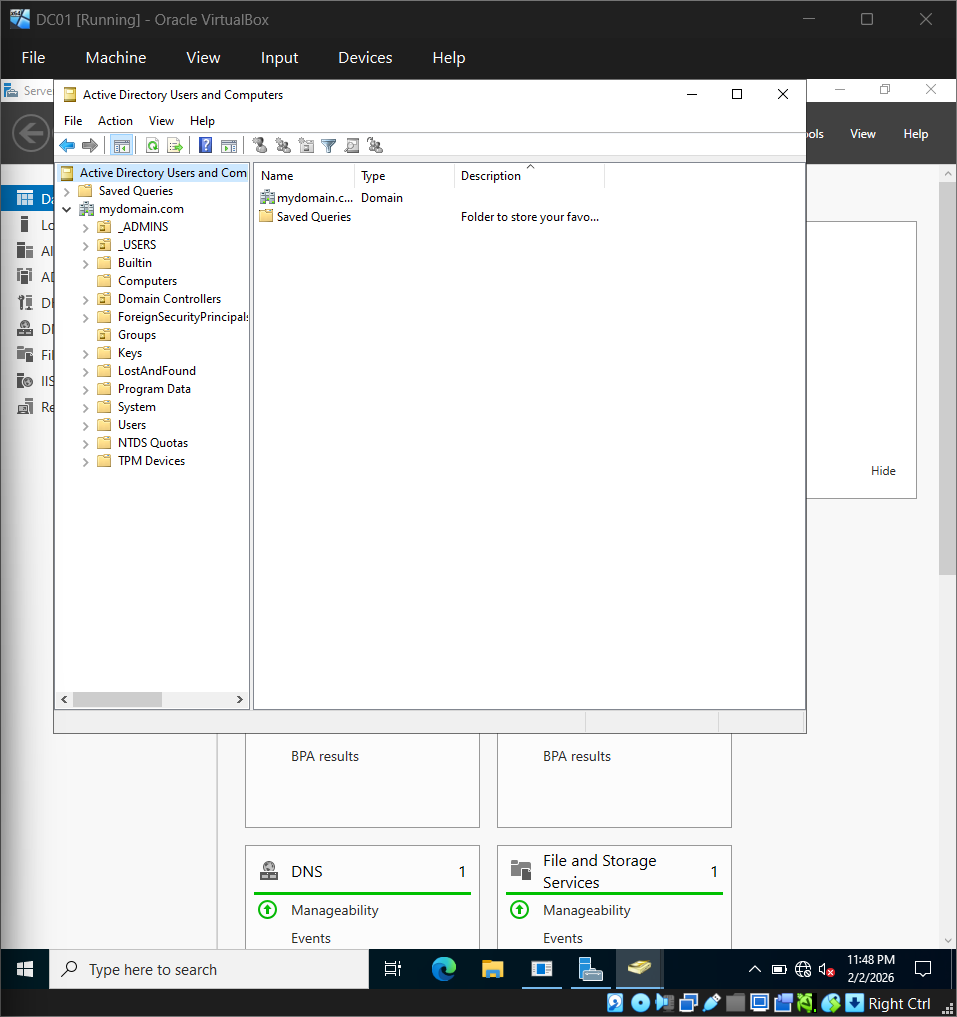Click Events under File and Storage Services

point(562,938)
